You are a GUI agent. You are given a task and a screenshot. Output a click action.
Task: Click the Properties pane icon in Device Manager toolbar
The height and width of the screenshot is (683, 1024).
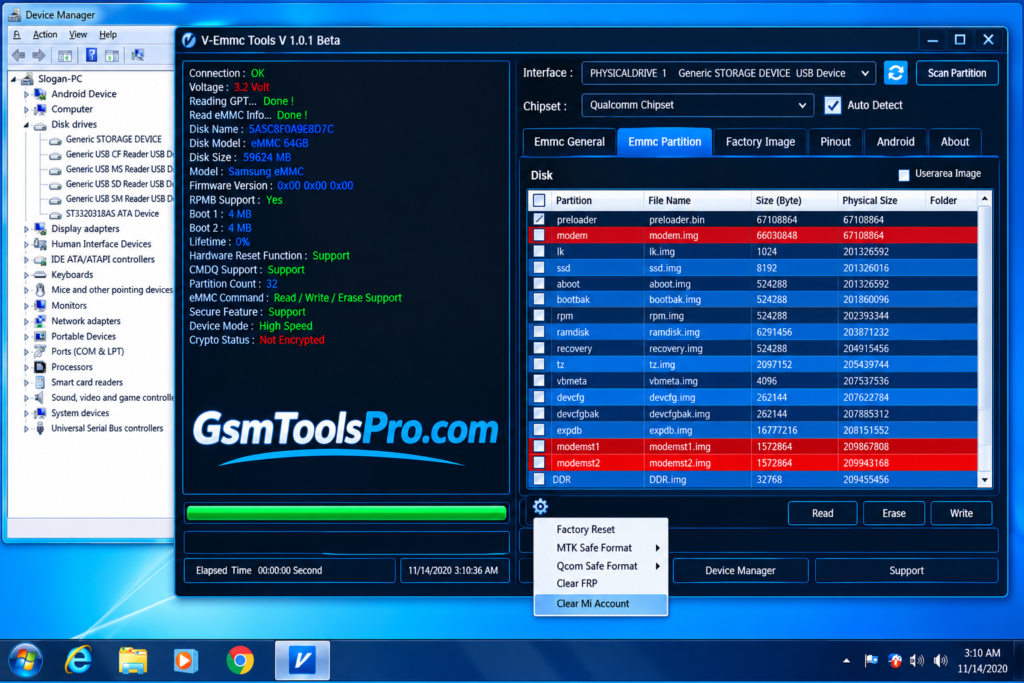tap(112, 56)
